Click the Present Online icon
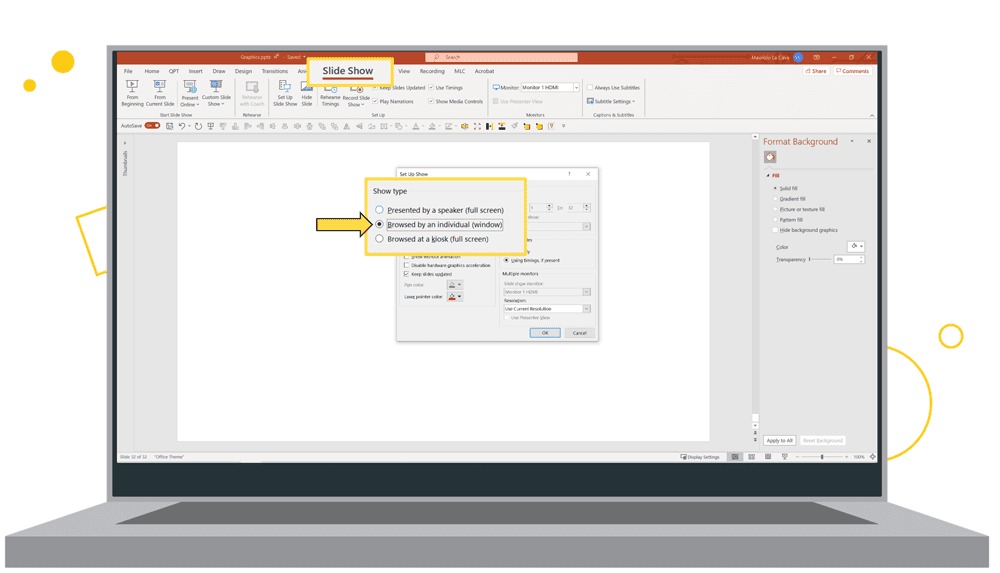This screenshot has width=1000, height=573. pyautogui.click(x=189, y=94)
